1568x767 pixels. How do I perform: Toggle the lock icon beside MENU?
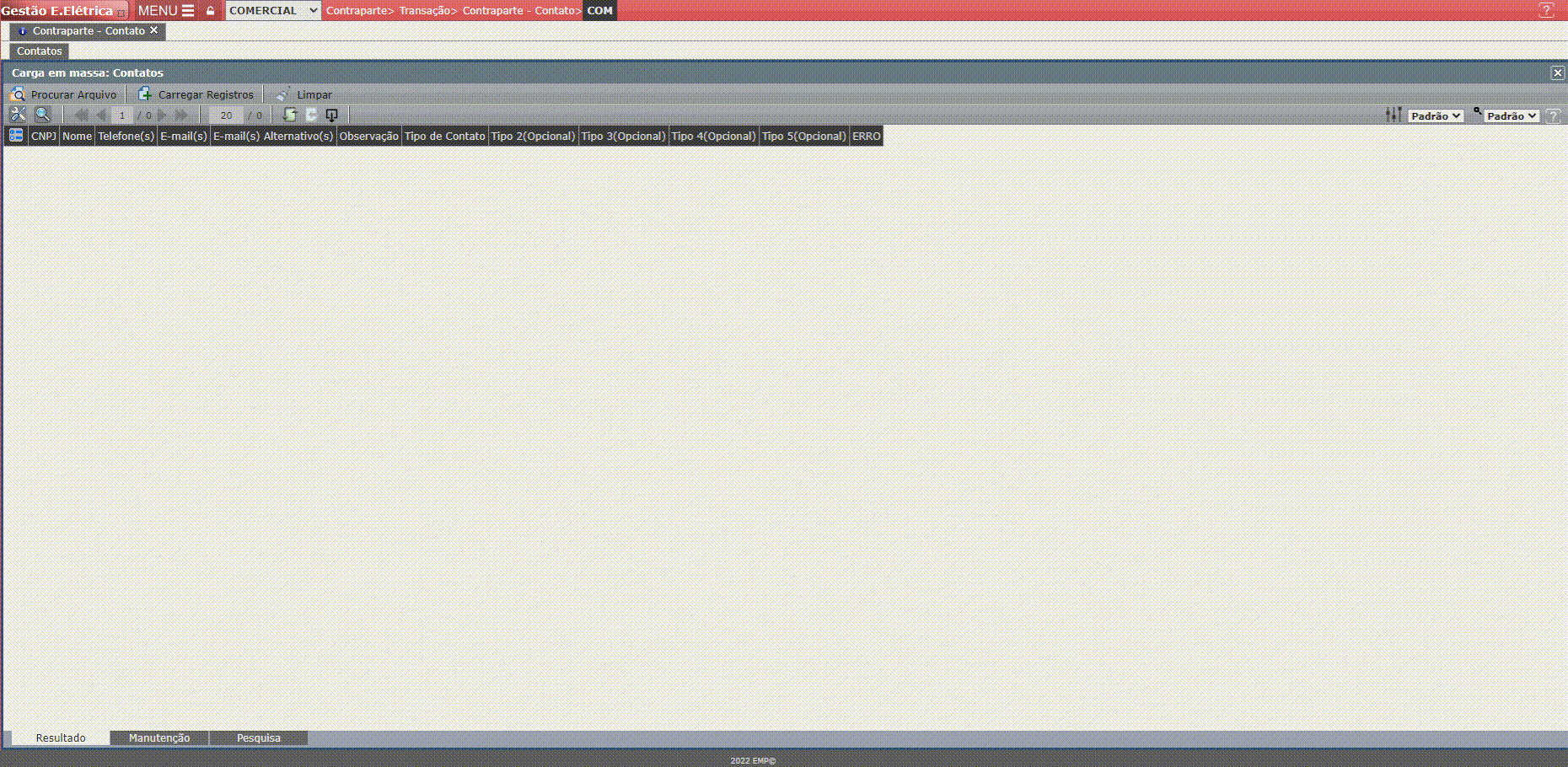(x=211, y=11)
